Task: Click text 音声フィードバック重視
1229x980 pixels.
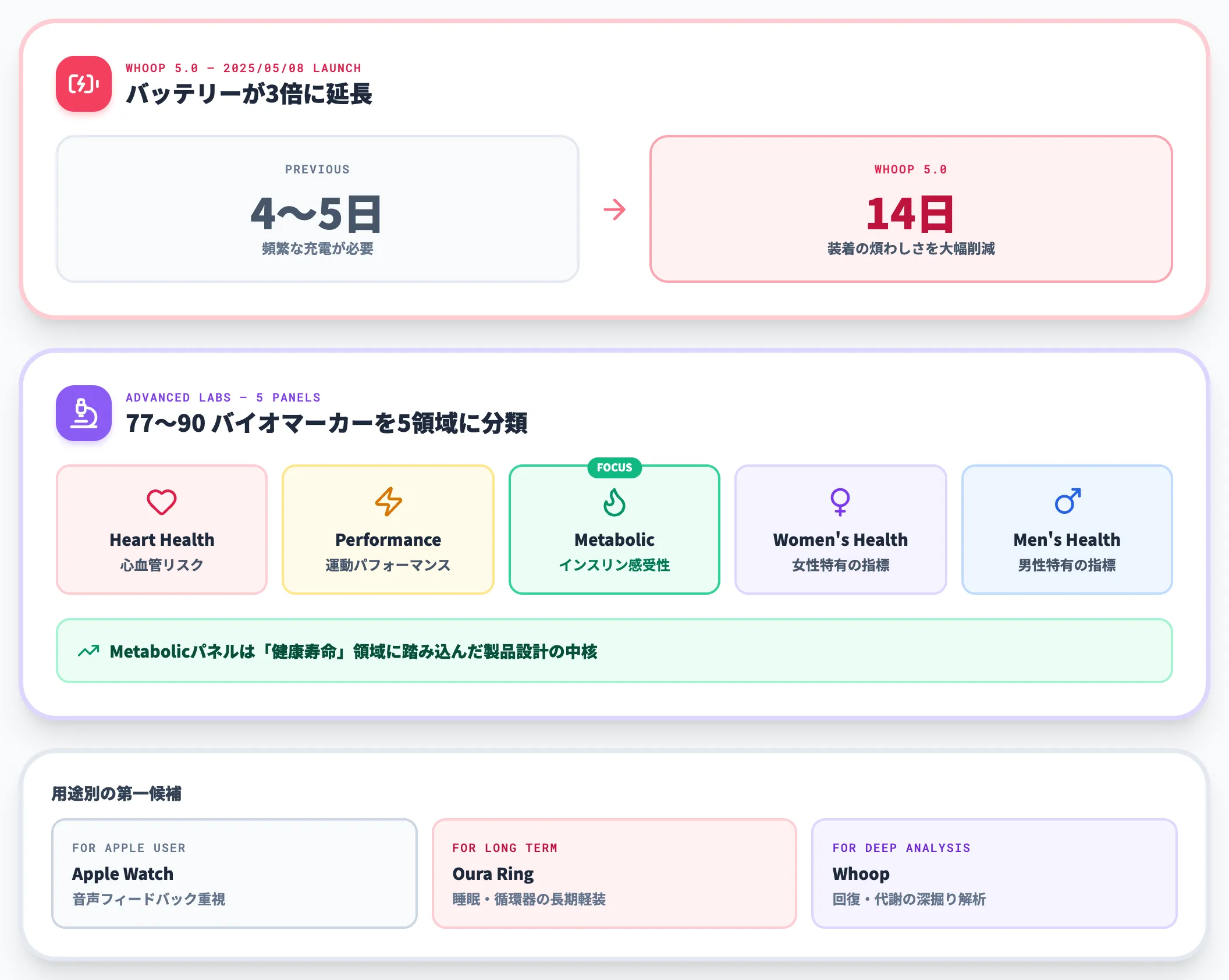Action: [149, 899]
